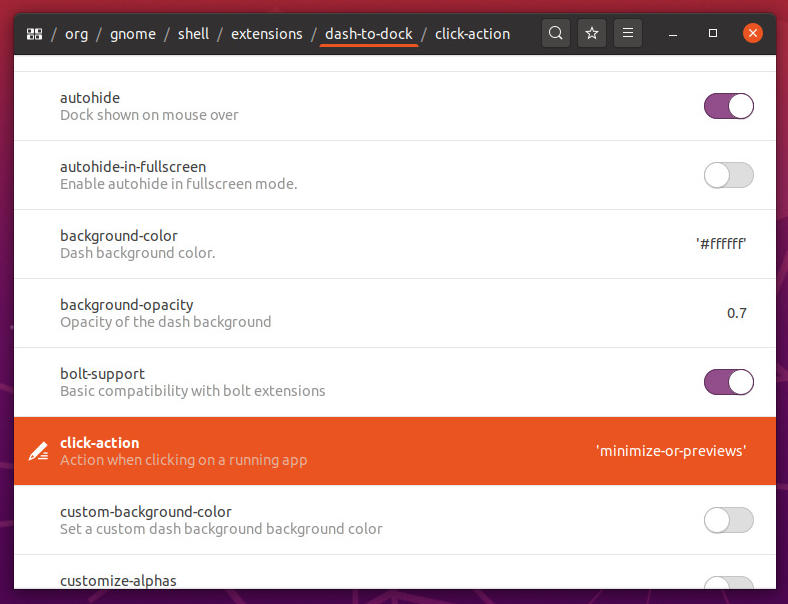This screenshot has height=604, width=788.
Task: Disable the bolt-support switch
Action: pos(729,382)
